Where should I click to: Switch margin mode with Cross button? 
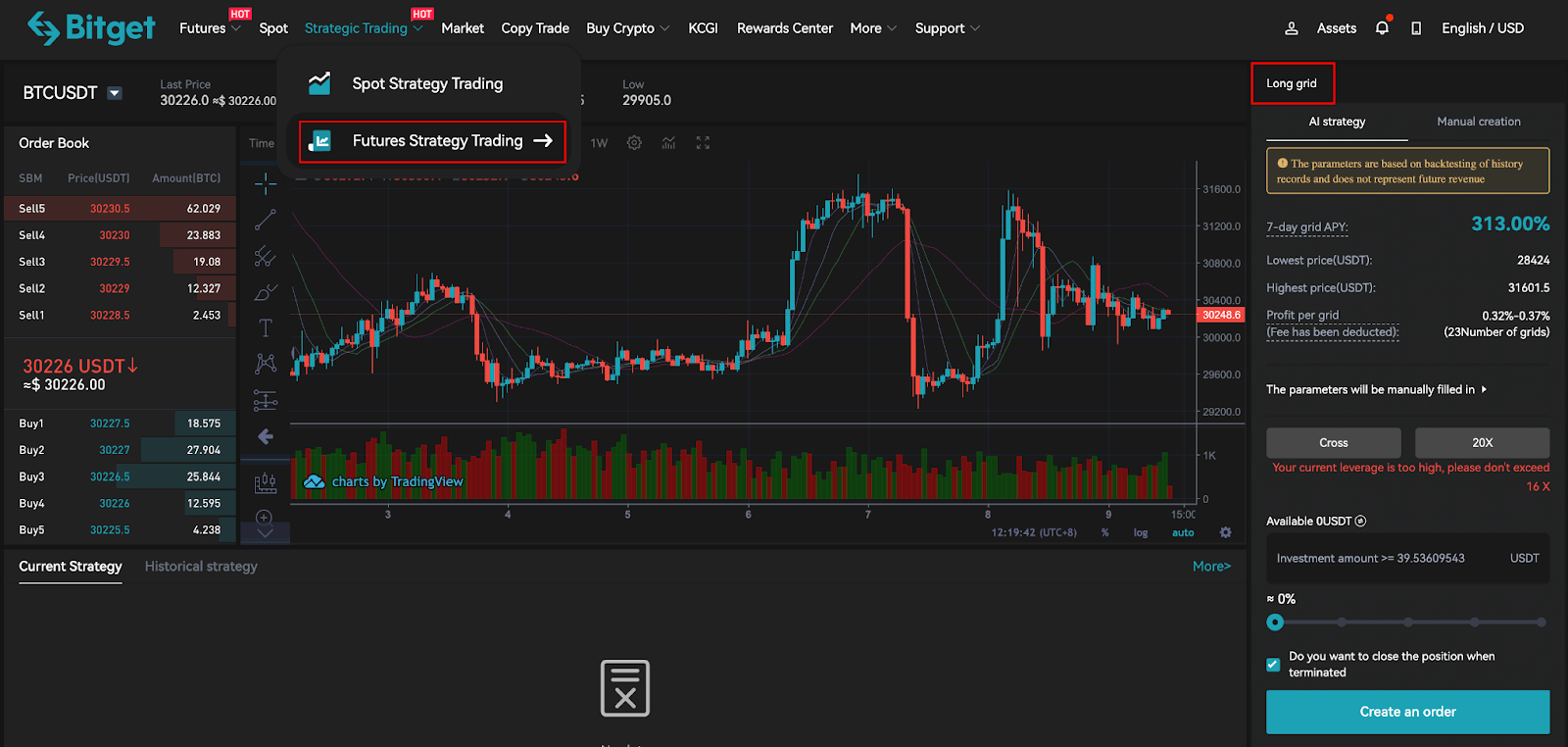click(1333, 443)
